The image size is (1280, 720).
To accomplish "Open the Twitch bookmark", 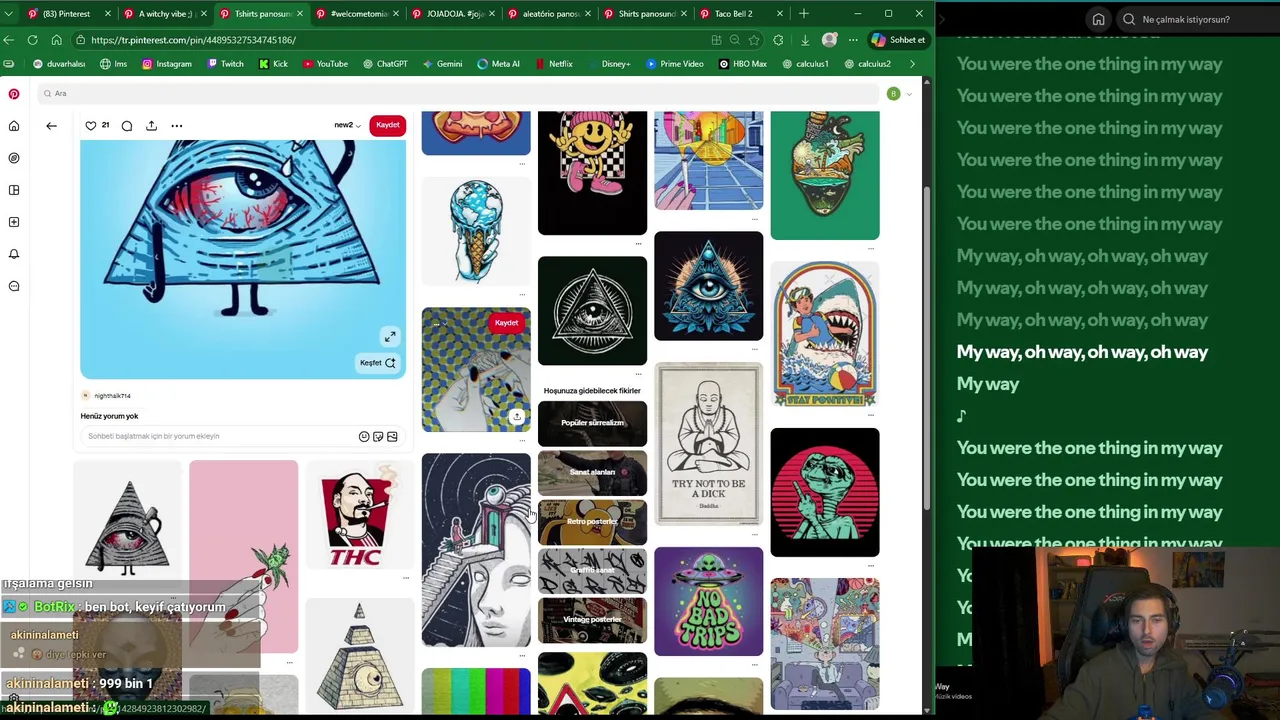I will pos(225,64).
